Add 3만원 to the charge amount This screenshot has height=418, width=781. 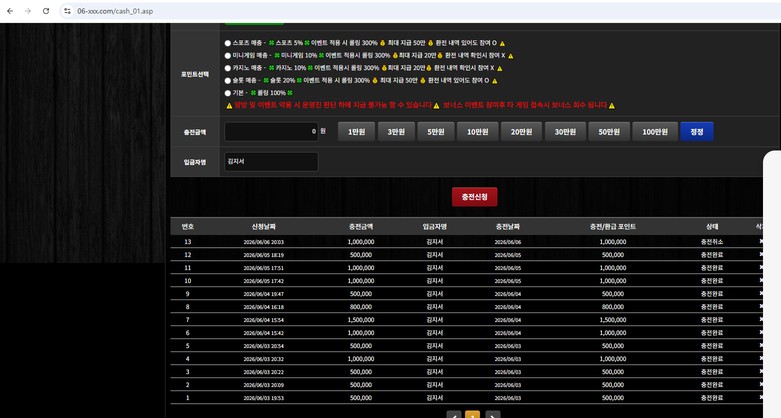396,132
